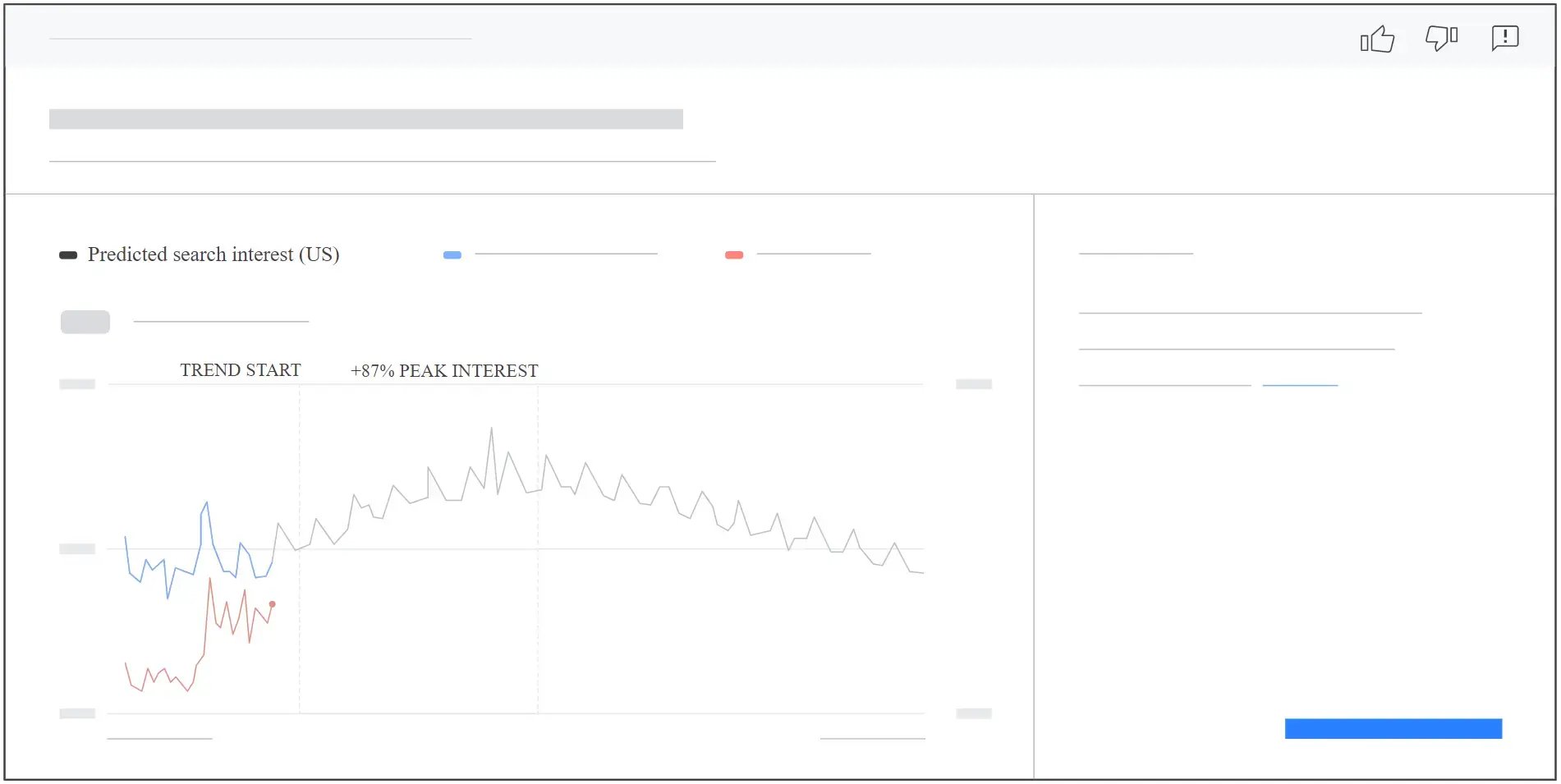Click the label next to the grey chip
This screenshot has height=784, width=1561.
[x=220, y=319]
